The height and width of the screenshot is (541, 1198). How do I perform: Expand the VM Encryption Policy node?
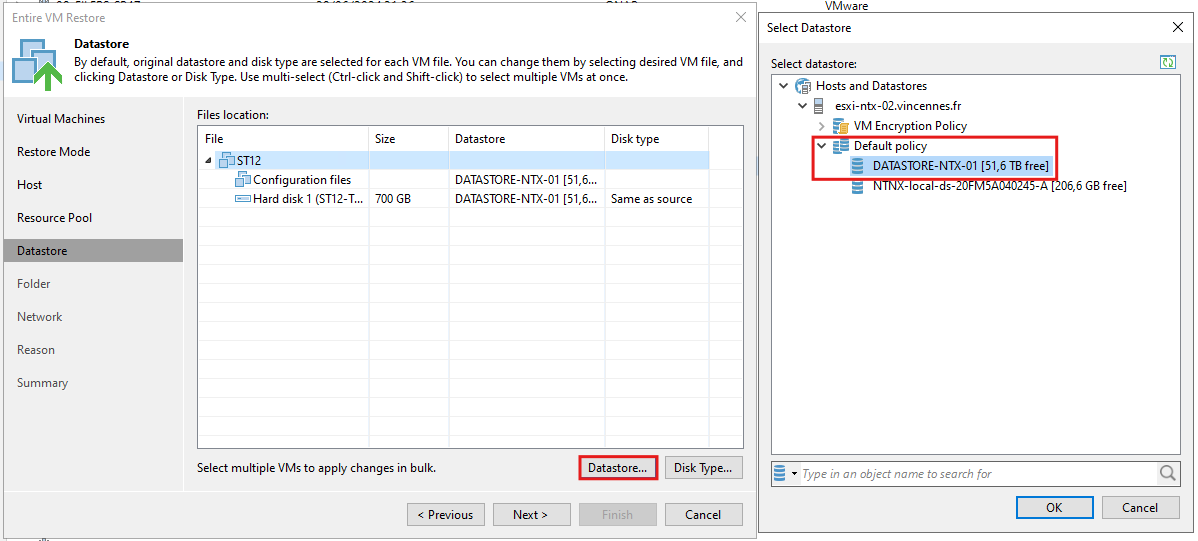click(821, 126)
